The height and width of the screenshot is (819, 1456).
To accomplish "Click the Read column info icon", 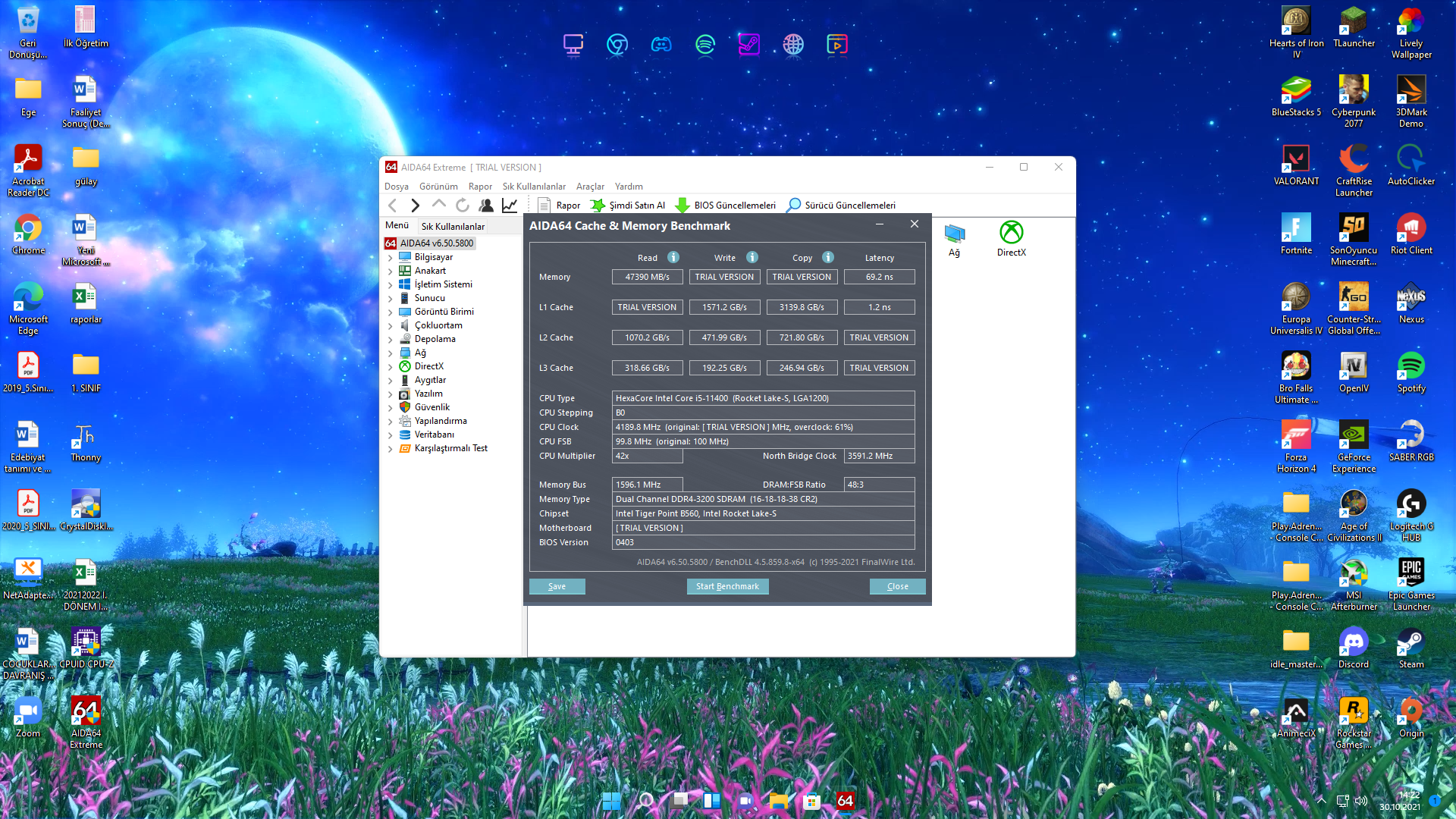I will 673,257.
